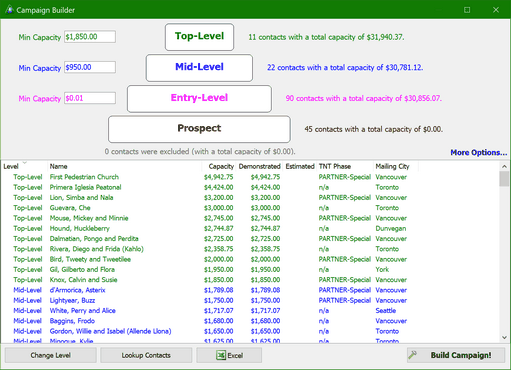Viewport: 511px width, 370px height.
Task: Click the Build Campaign hammer icon
Action: point(413,355)
